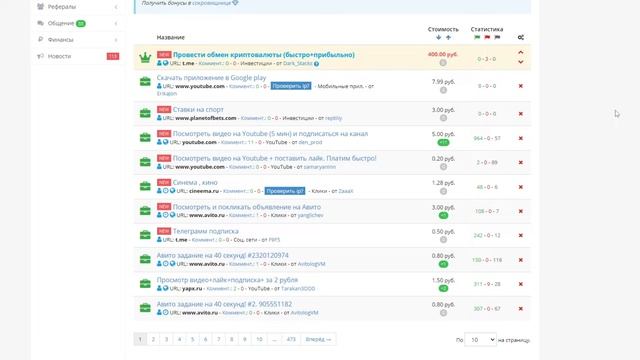This screenshot has width=640, height=360.
Task: Click 'Проверить ip?' in the Синема row
Action: [284, 191]
